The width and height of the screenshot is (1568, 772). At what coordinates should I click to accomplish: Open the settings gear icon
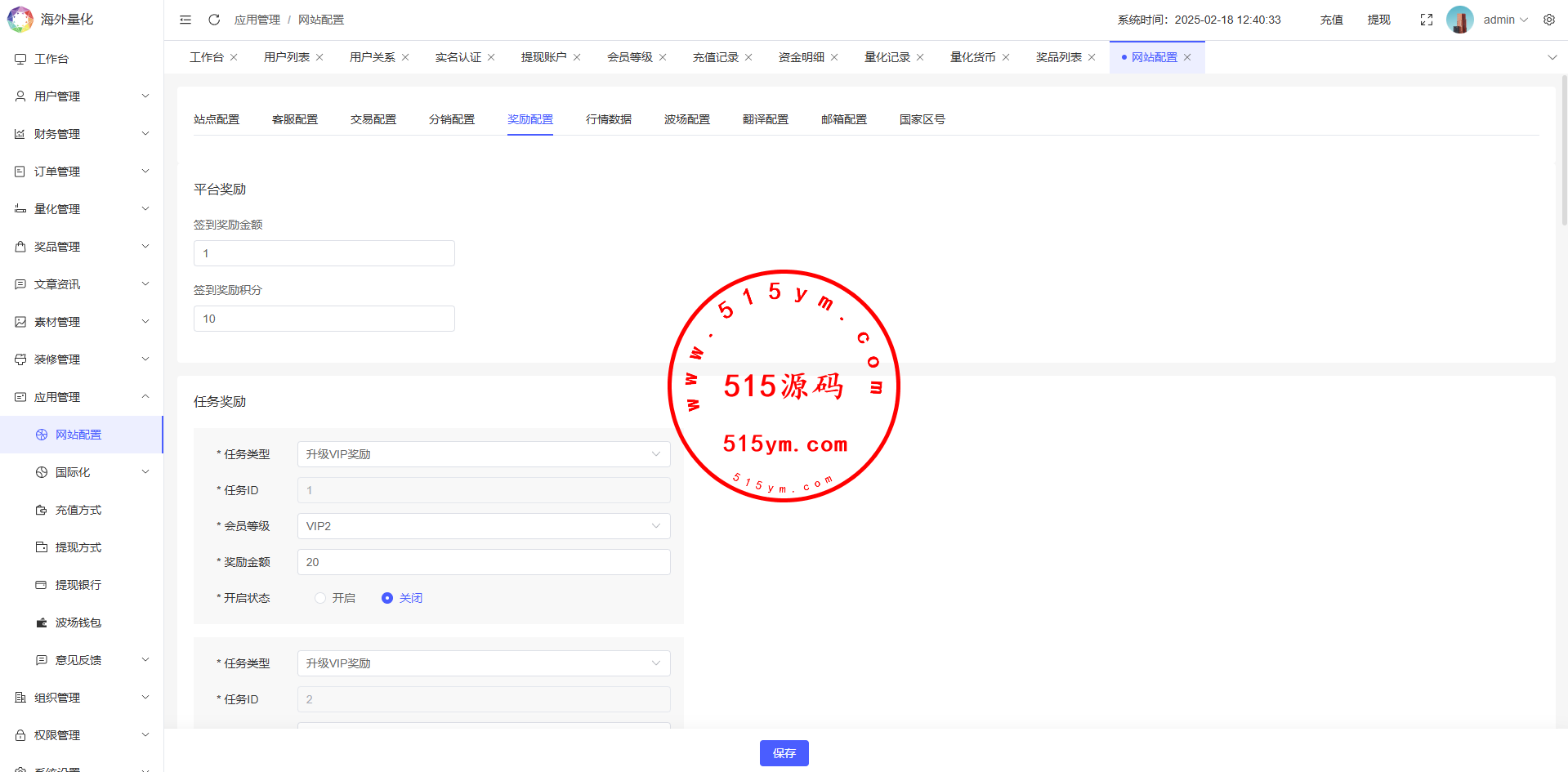point(1548,20)
